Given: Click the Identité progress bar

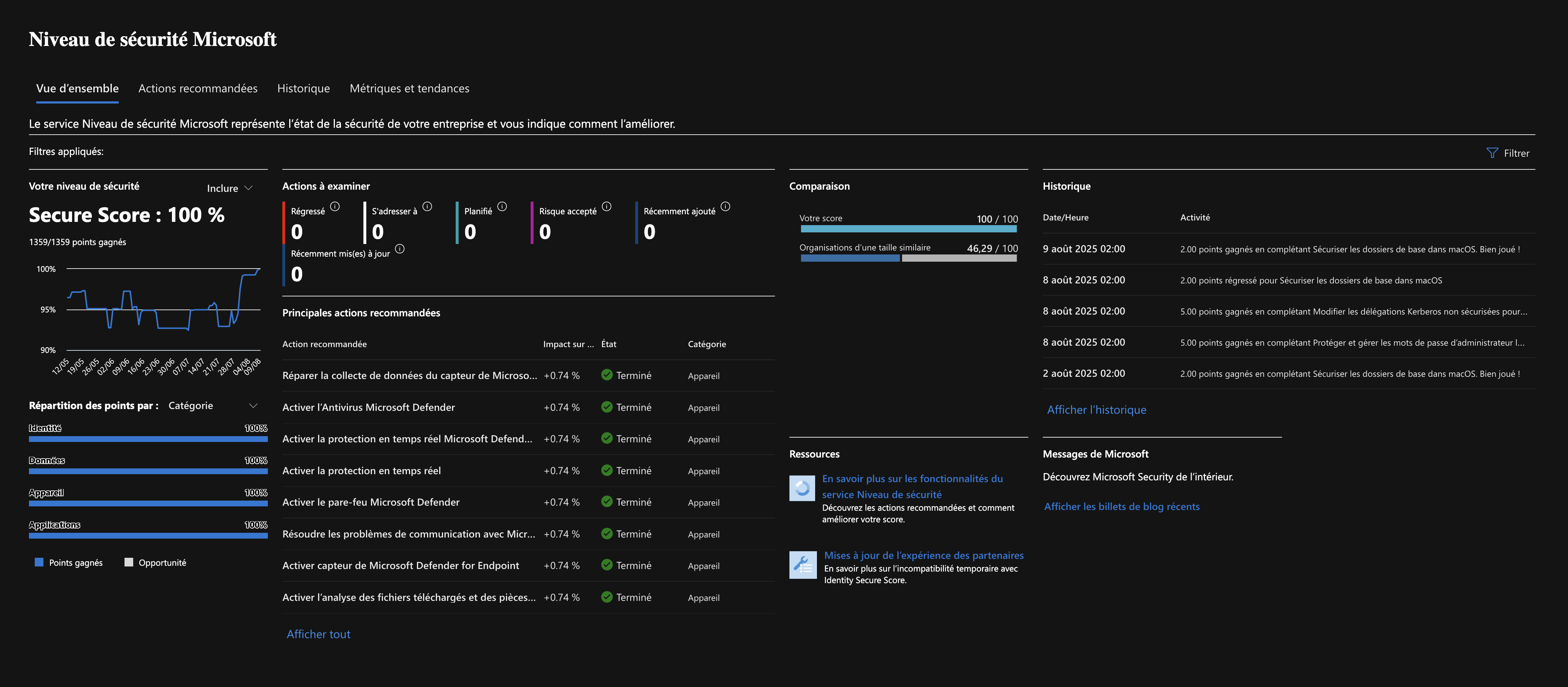Looking at the screenshot, I should [148, 439].
